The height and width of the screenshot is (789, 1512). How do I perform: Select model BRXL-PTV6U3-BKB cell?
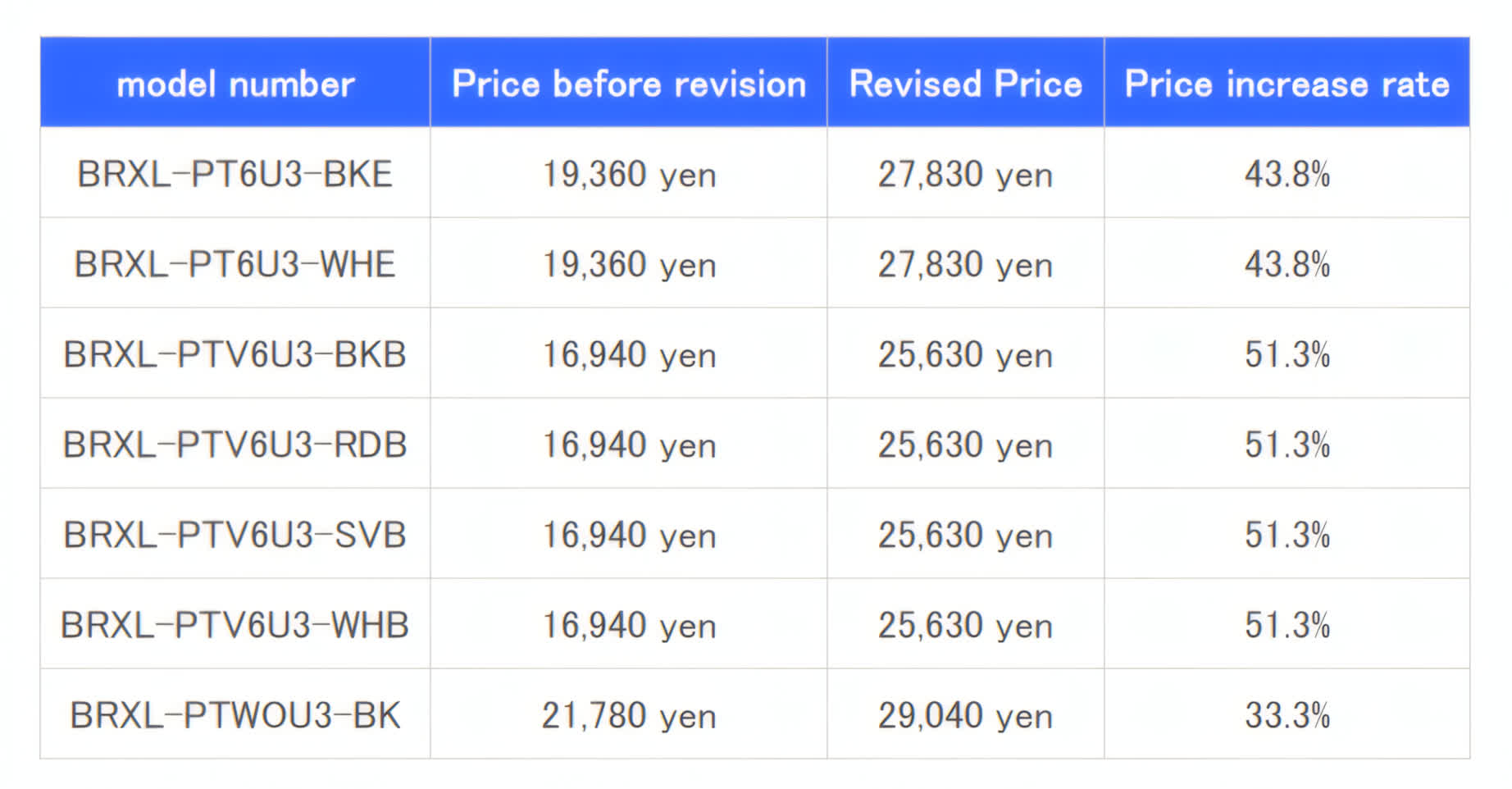pyautogui.click(x=235, y=354)
